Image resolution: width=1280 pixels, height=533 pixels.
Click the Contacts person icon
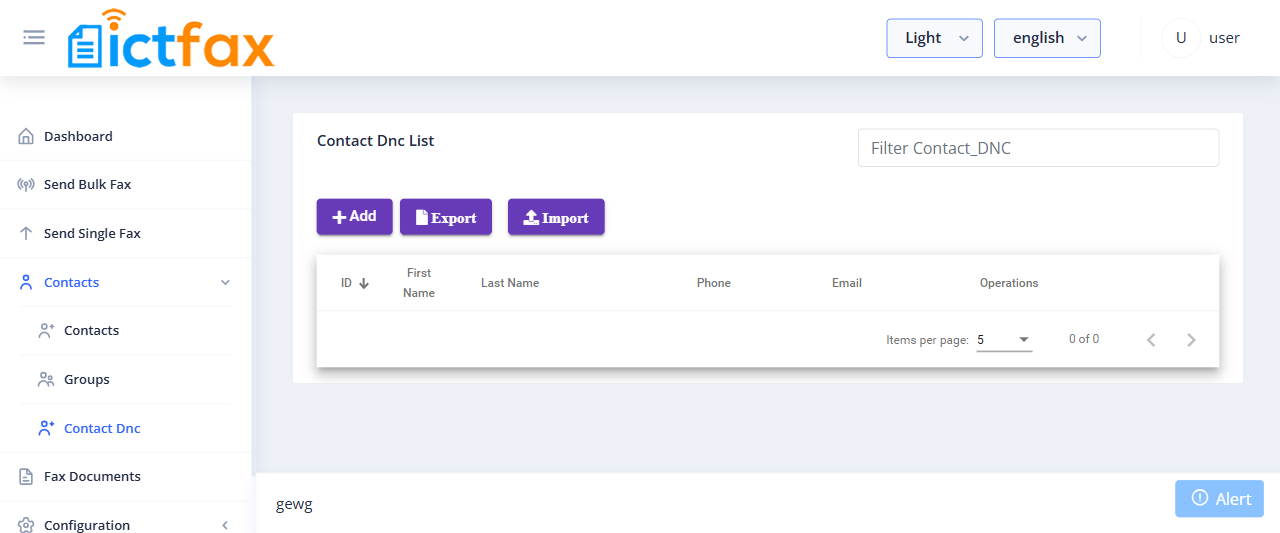tap(27, 282)
